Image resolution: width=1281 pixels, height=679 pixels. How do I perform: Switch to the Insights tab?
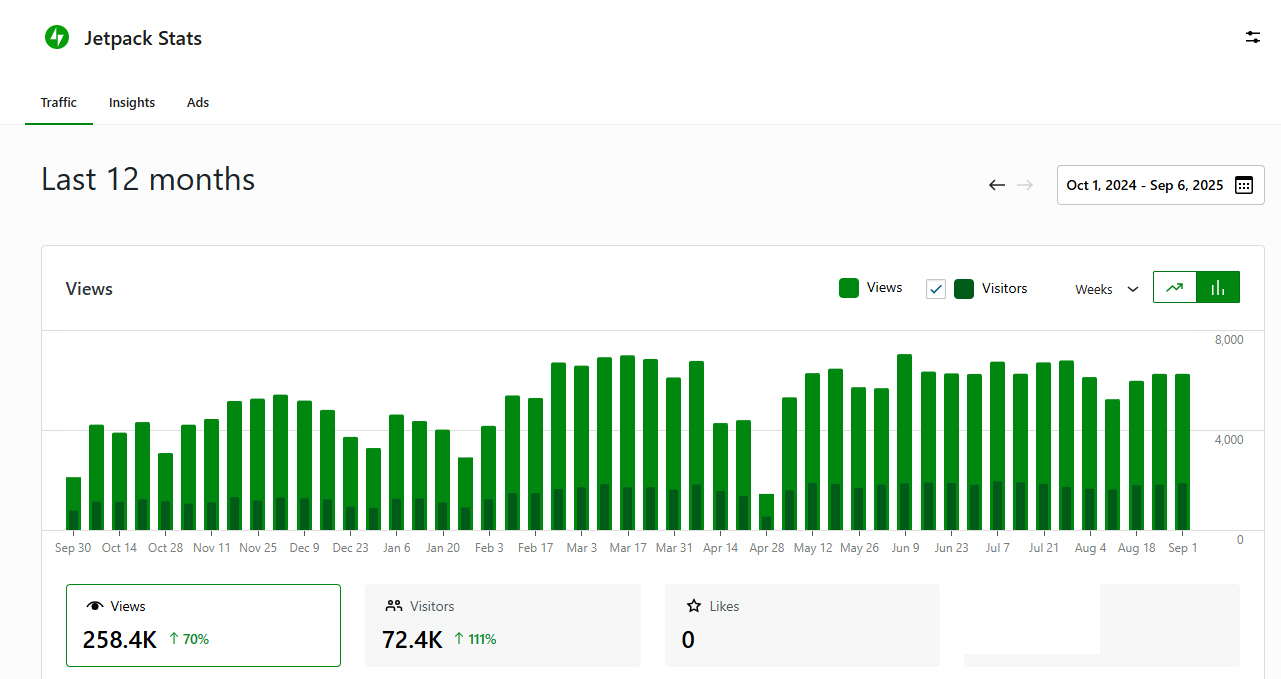point(132,102)
